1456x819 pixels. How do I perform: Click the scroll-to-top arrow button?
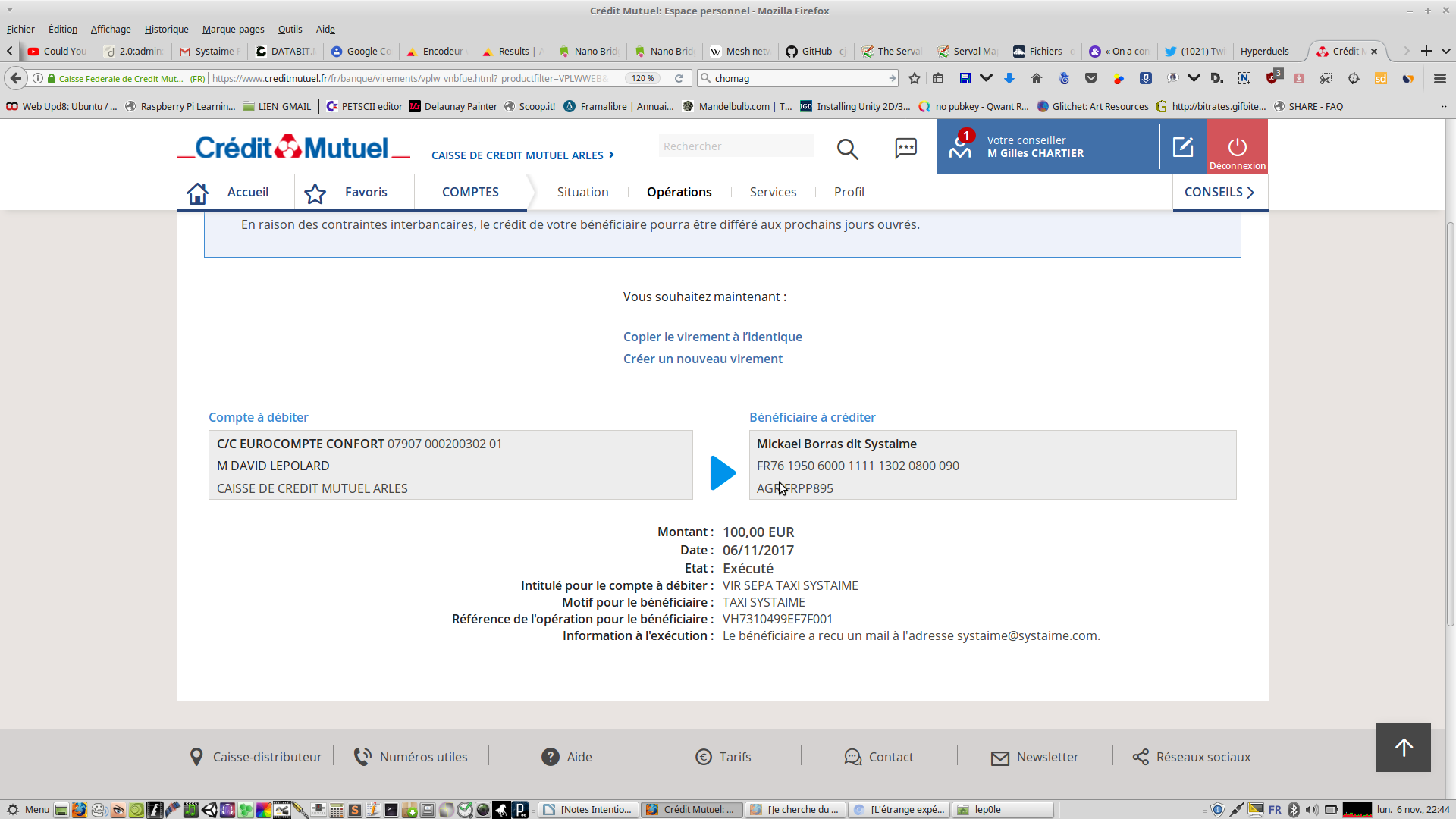click(x=1403, y=747)
